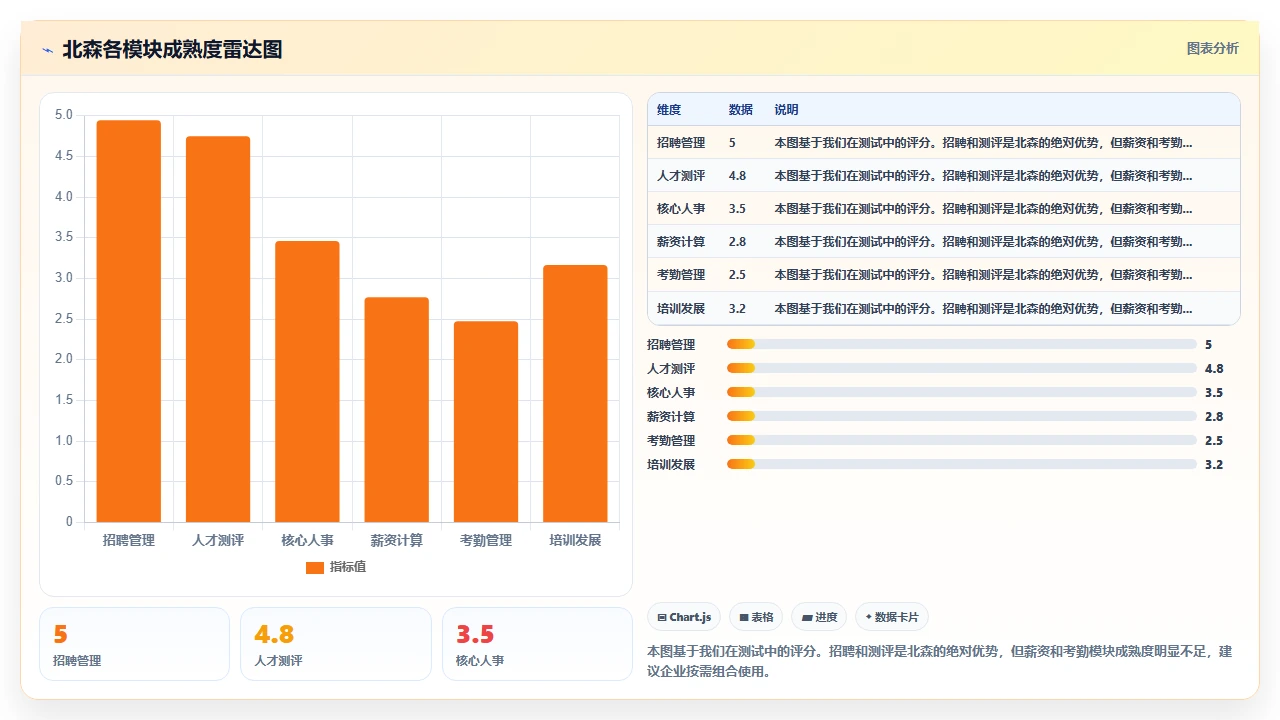The image size is (1280, 720).
Task: Click the 薪资计算 bar in chart
Action: (396, 409)
